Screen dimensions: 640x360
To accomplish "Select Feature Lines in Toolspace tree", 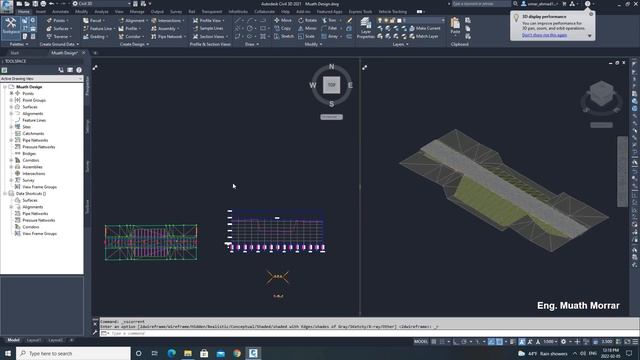I will pyautogui.click(x=34, y=120).
